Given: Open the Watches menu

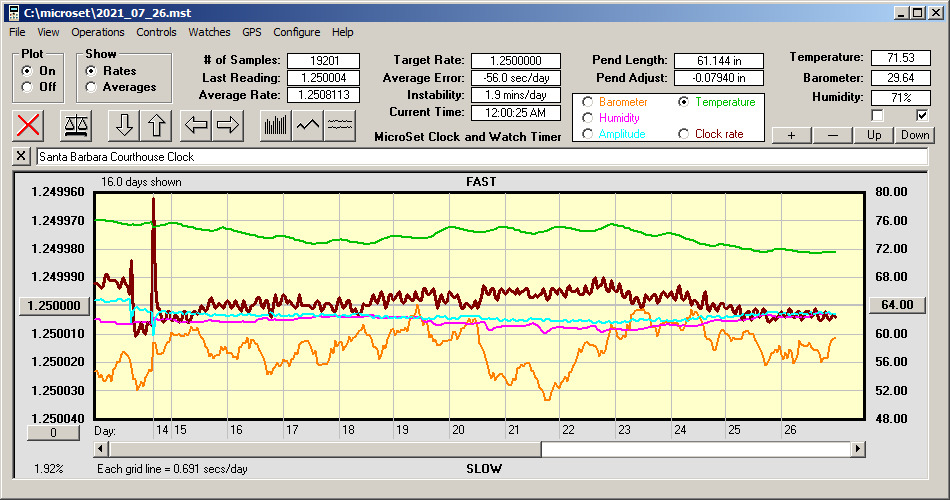Looking at the screenshot, I should pyautogui.click(x=209, y=32).
